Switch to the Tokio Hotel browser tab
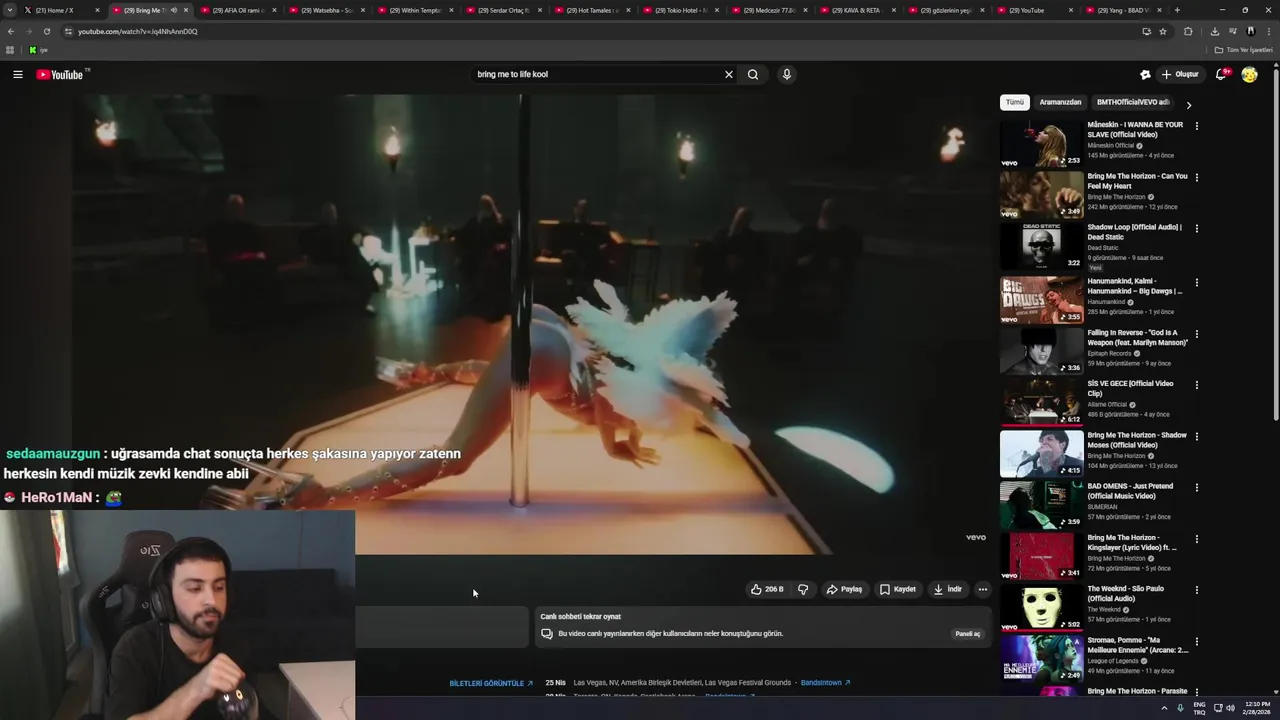This screenshot has width=1280, height=720. click(680, 10)
